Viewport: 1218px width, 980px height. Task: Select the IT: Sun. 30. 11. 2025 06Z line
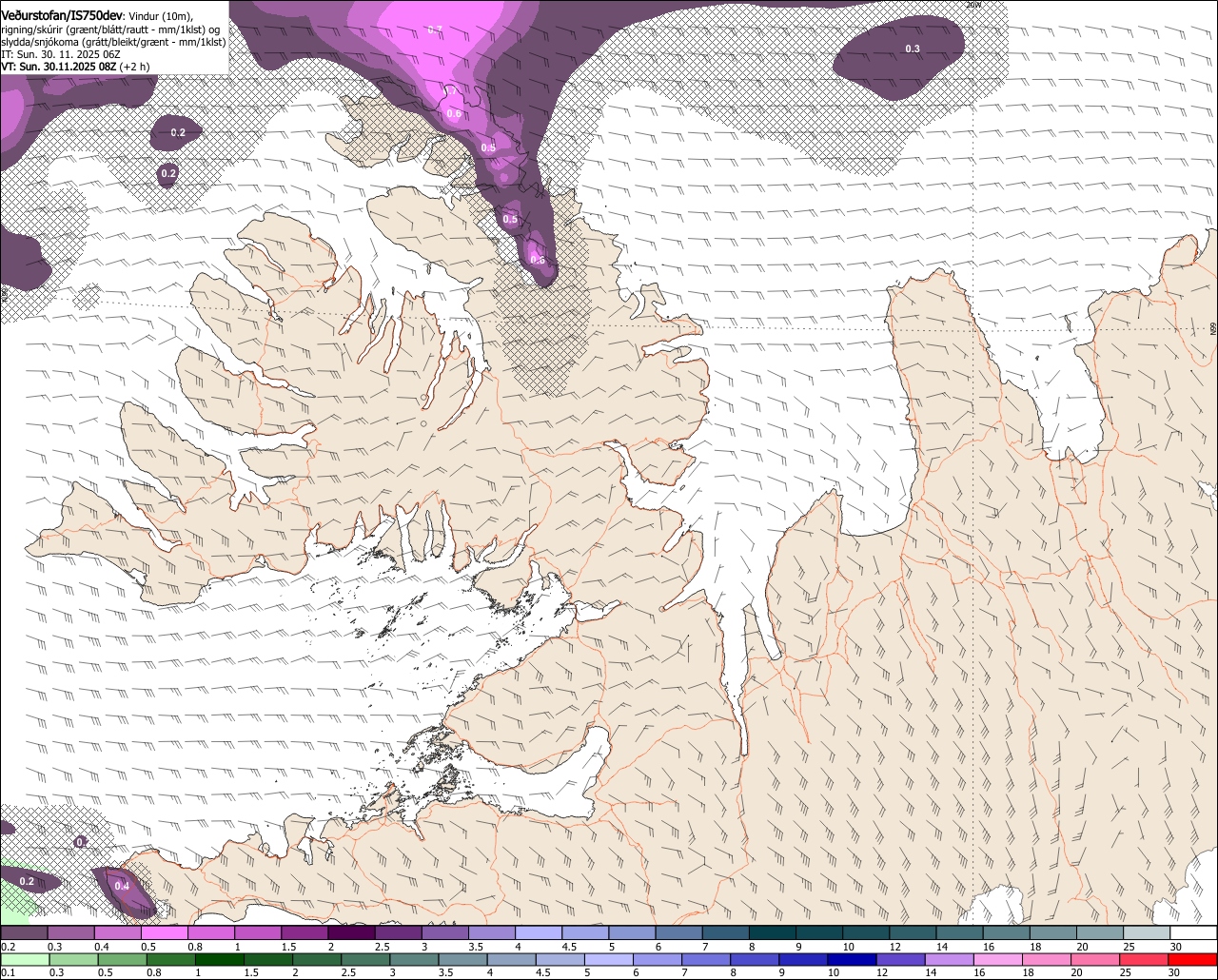60,54
